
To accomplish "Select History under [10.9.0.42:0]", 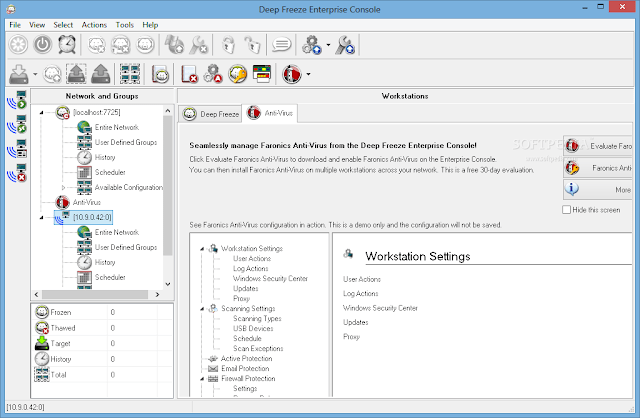I will pyautogui.click(x=105, y=262).
